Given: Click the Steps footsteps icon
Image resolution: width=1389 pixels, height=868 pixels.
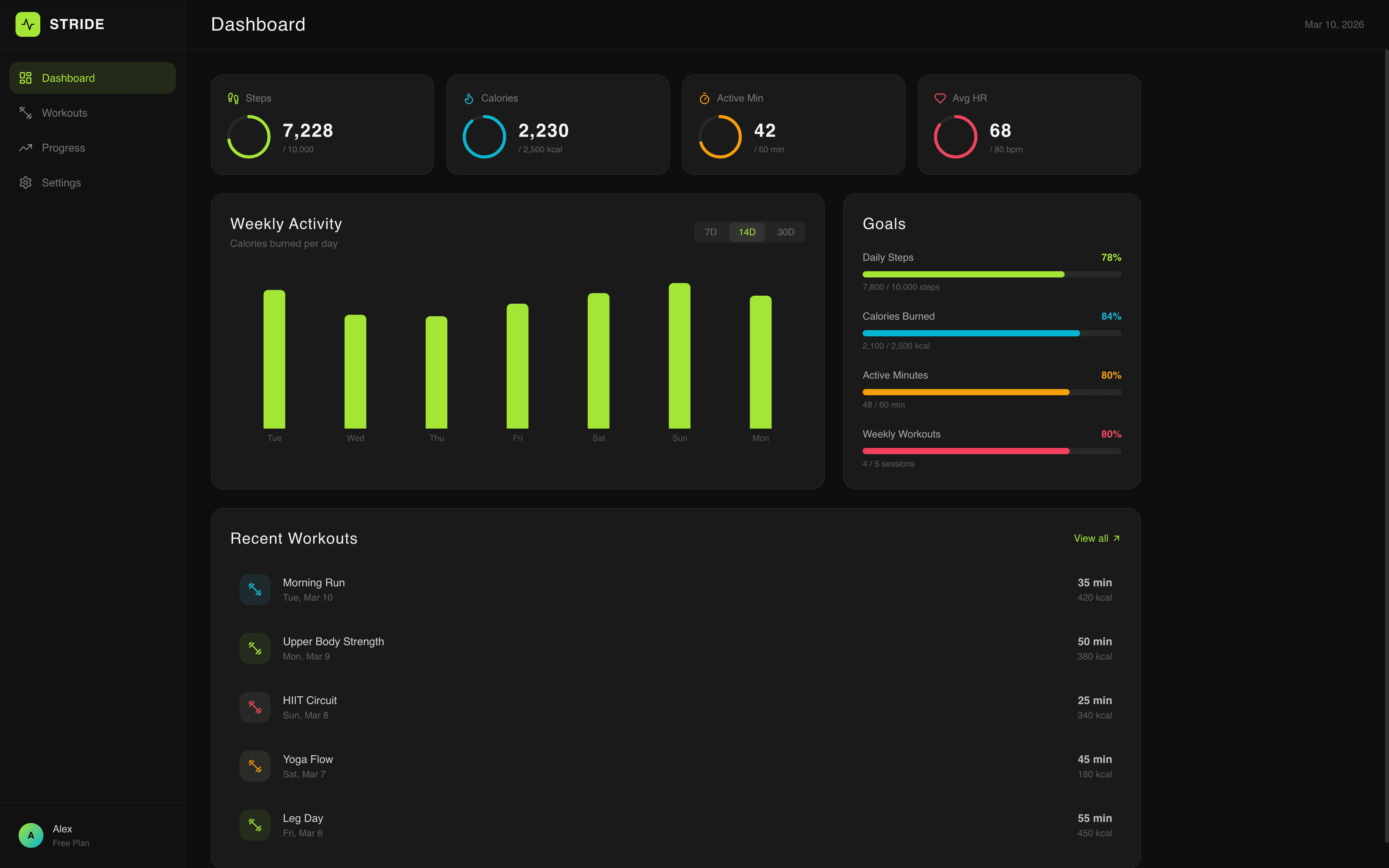Looking at the screenshot, I should point(233,98).
